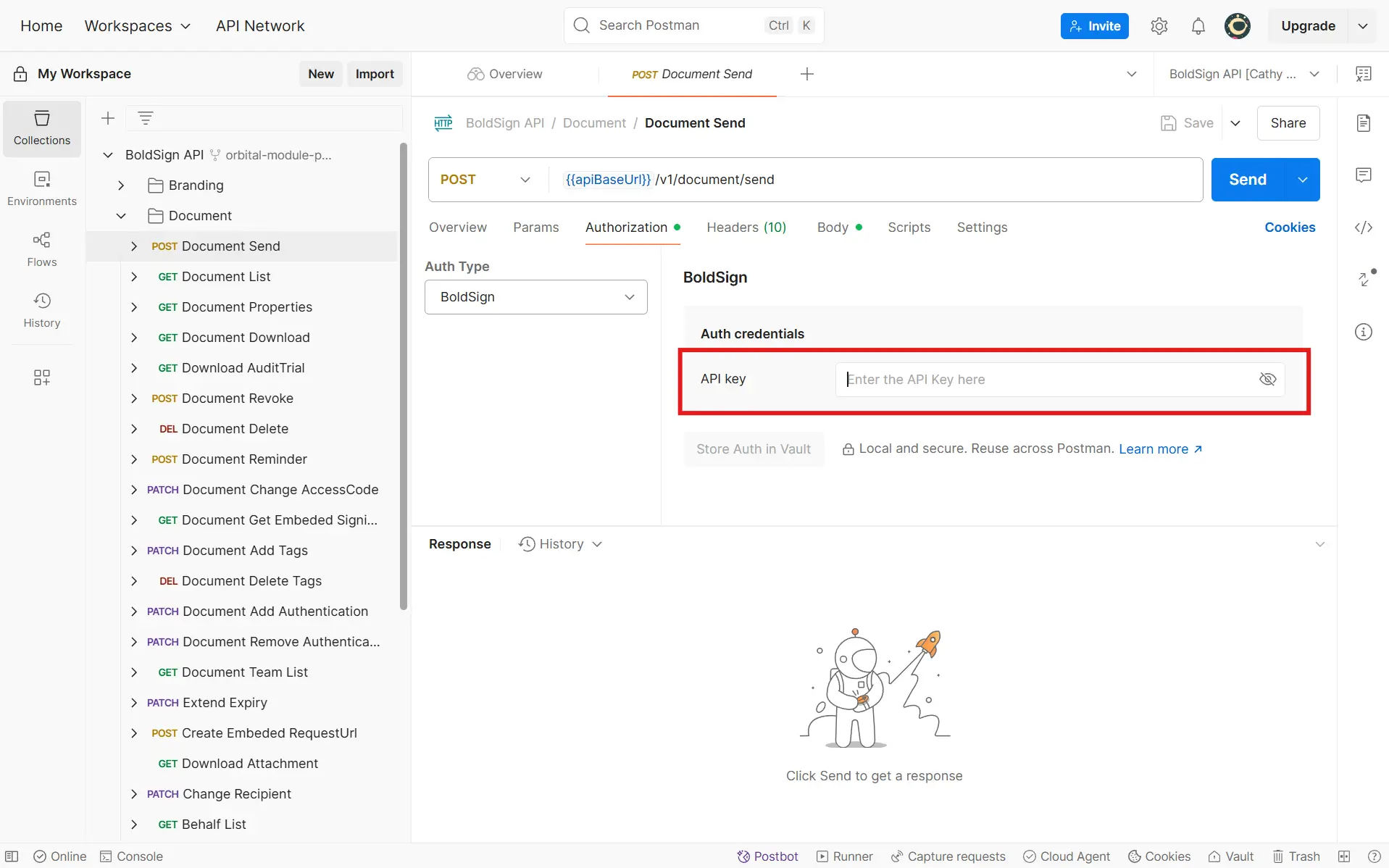The width and height of the screenshot is (1389, 868).
Task: Open the help icon in status bar
Action: (x=1374, y=856)
